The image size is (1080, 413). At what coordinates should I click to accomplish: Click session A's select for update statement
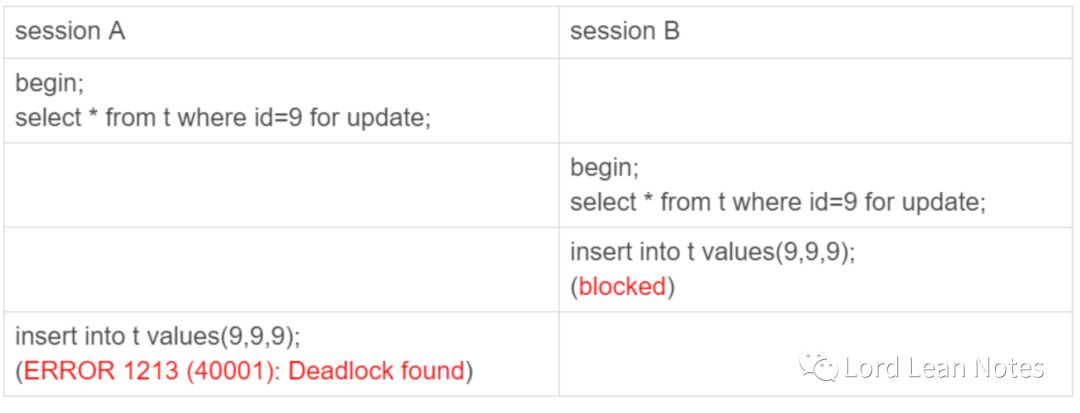click(222, 117)
